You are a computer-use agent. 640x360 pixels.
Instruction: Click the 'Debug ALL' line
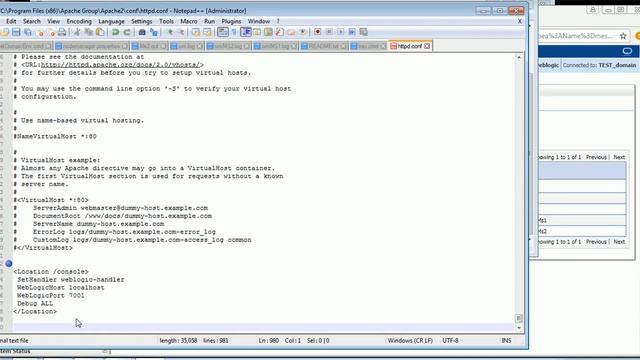tap(35, 304)
